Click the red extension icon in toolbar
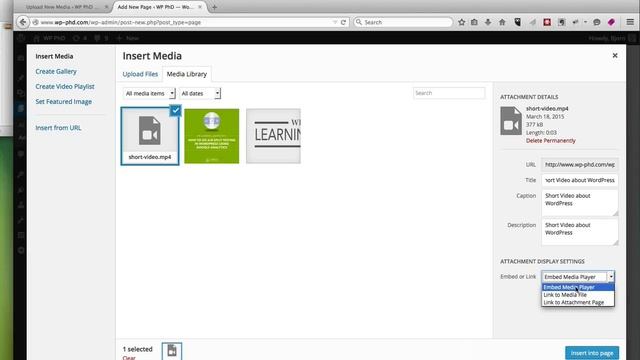The image size is (640, 360). (547, 22)
